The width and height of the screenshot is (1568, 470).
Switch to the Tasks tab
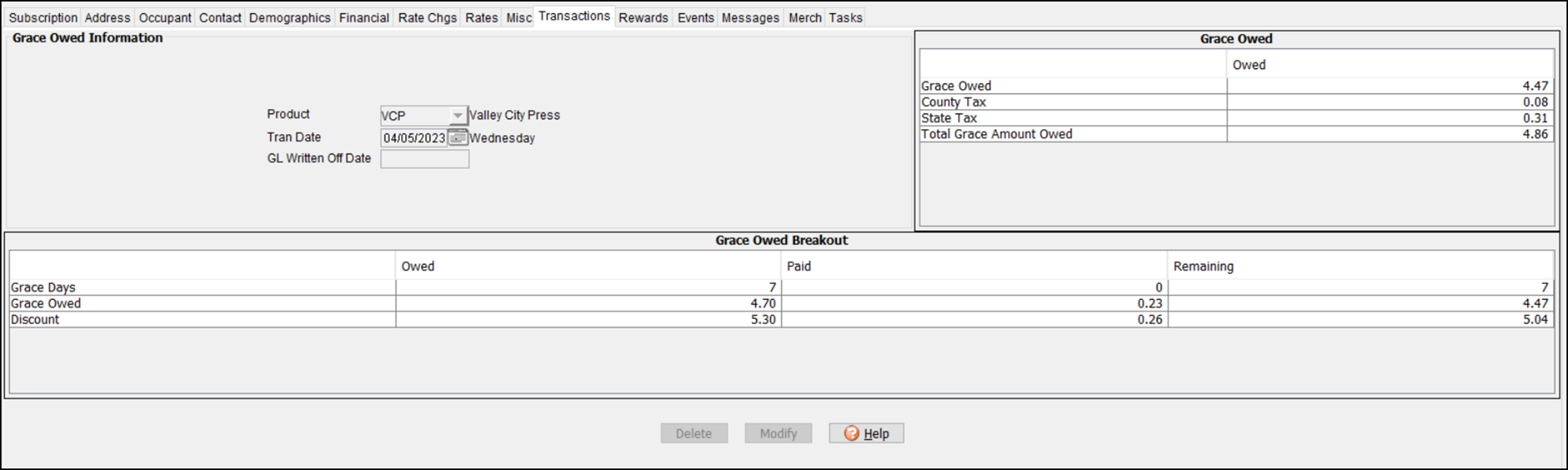pyautogui.click(x=845, y=17)
